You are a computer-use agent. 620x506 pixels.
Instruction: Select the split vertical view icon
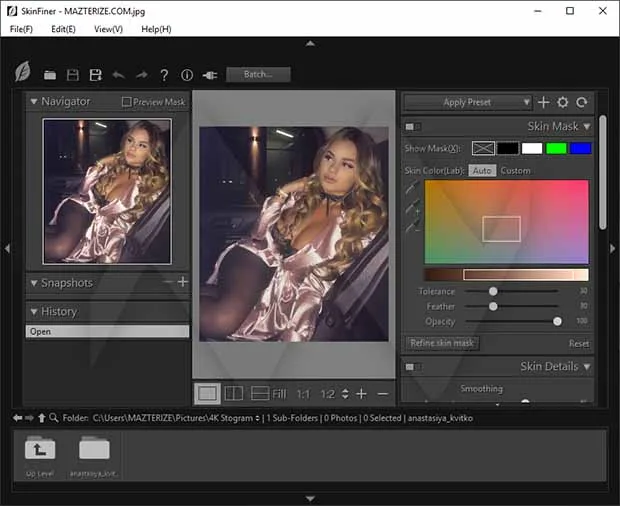click(x=234, y=394)
